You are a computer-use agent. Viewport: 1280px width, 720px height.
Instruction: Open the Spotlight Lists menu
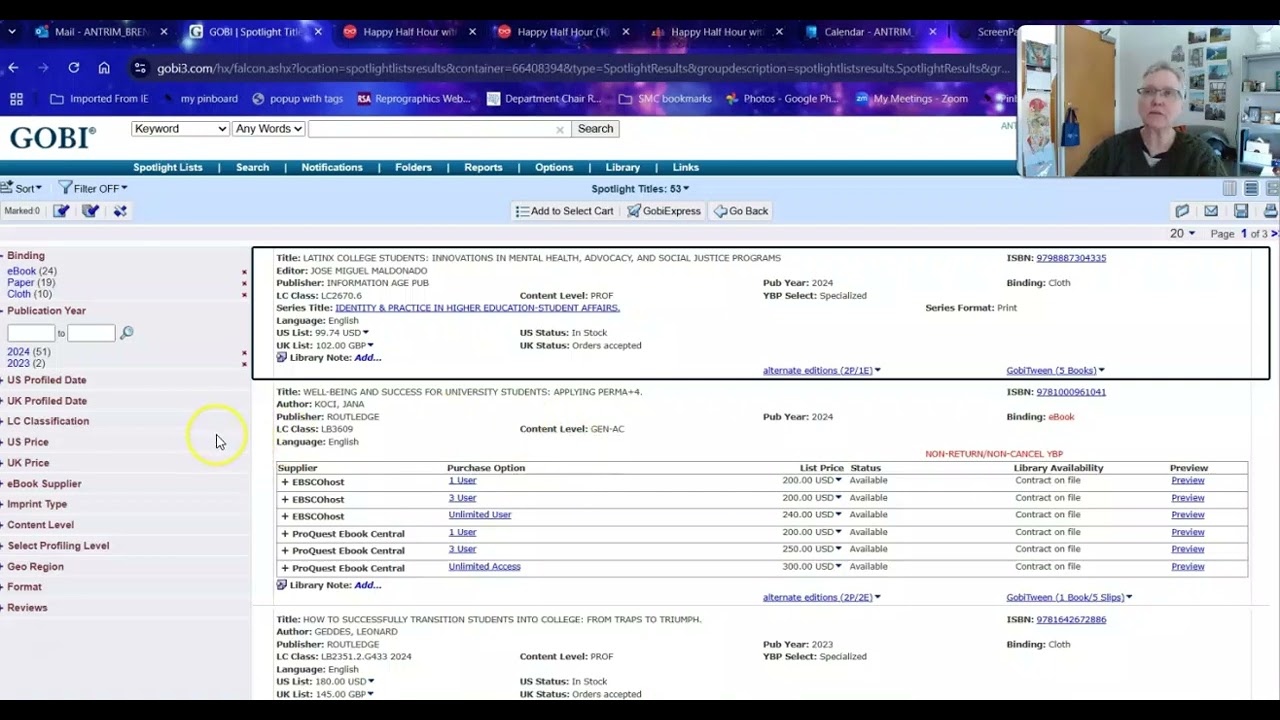click(x=168, y=167)
